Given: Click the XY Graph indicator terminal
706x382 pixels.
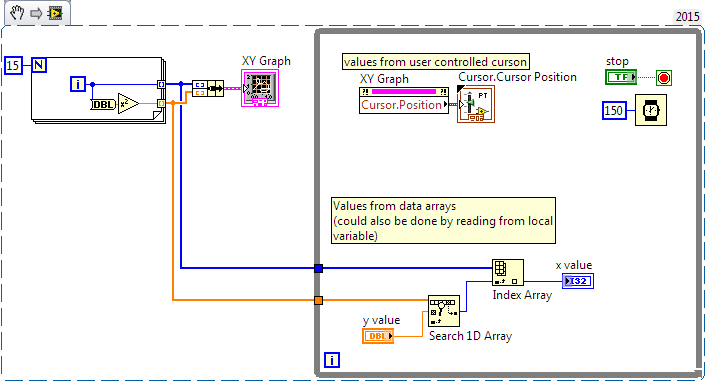Looking at the screenshot, I should pos(260,88).
